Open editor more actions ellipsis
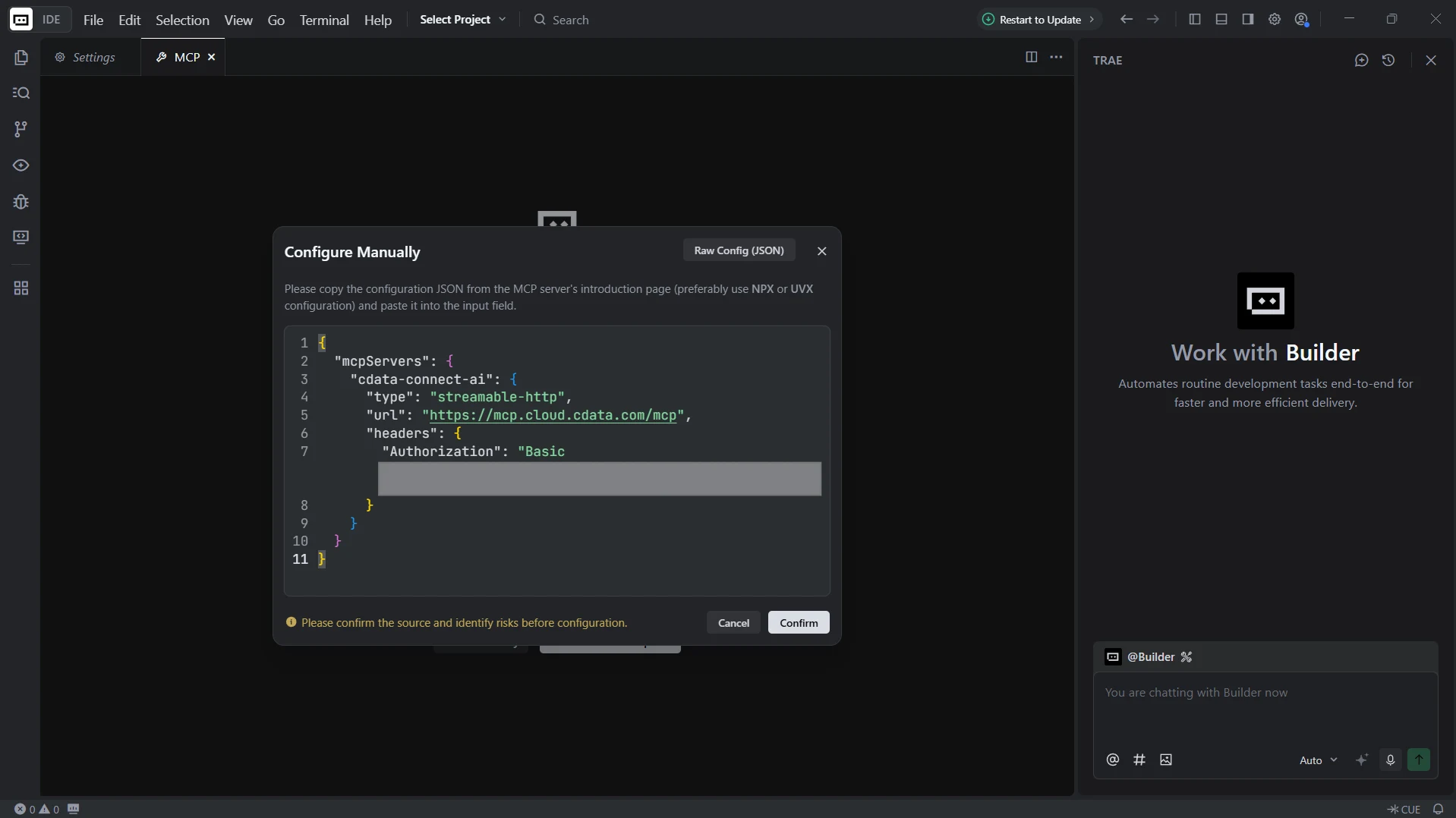 [1056, 57]
